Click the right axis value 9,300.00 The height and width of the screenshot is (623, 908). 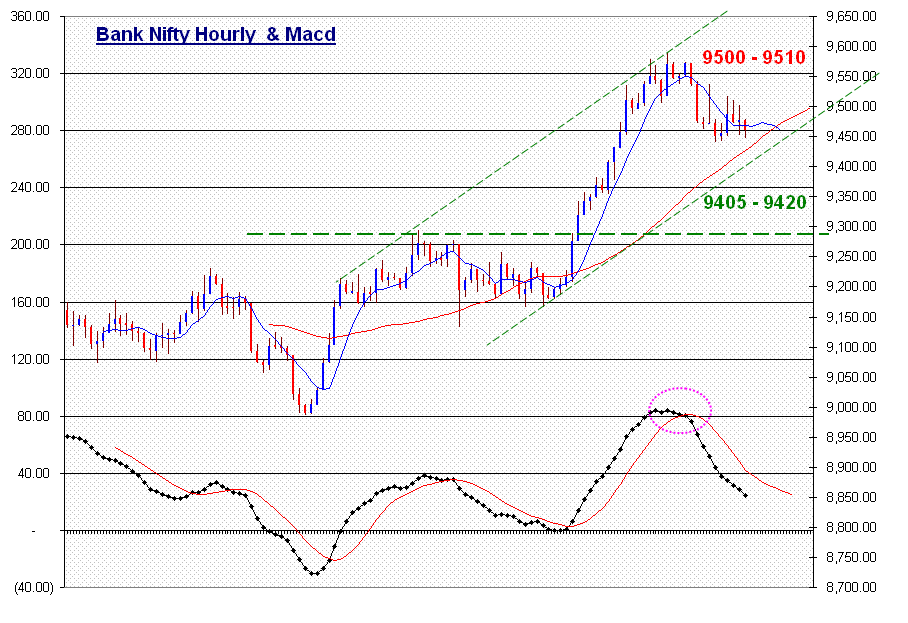click(x=851, y=226)
